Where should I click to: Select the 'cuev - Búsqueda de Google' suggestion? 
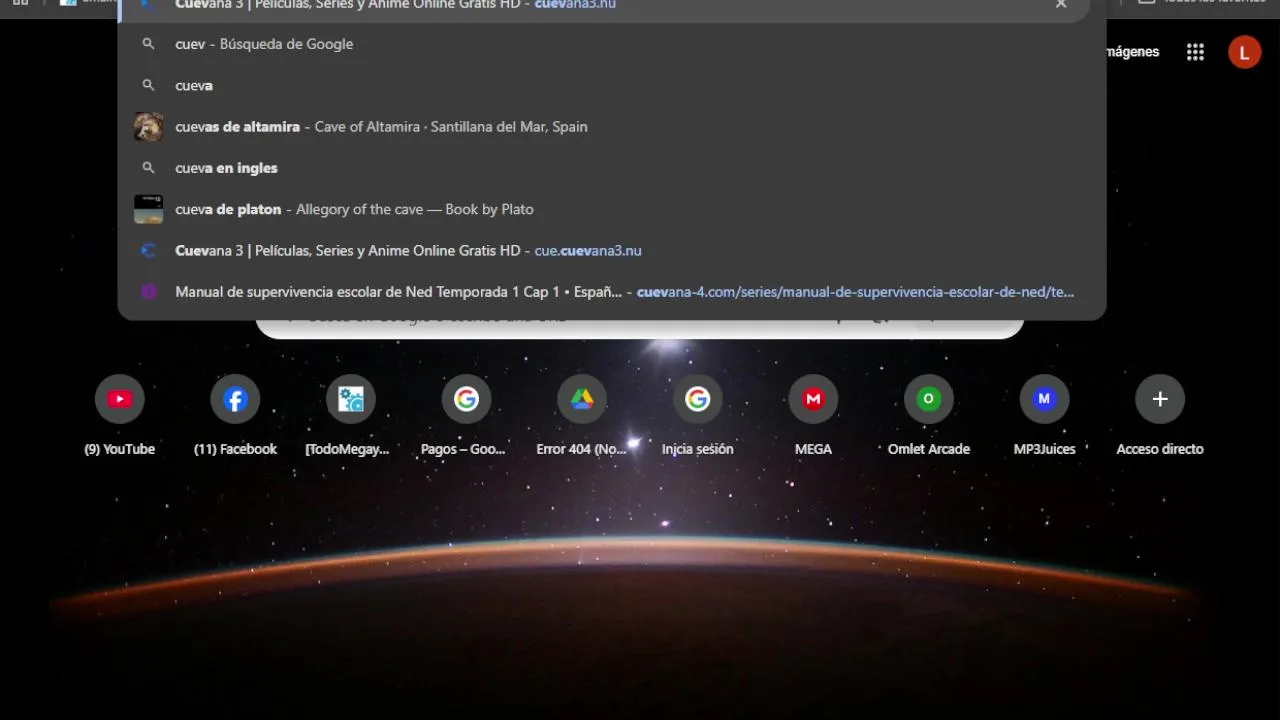(x=612, y=44)
